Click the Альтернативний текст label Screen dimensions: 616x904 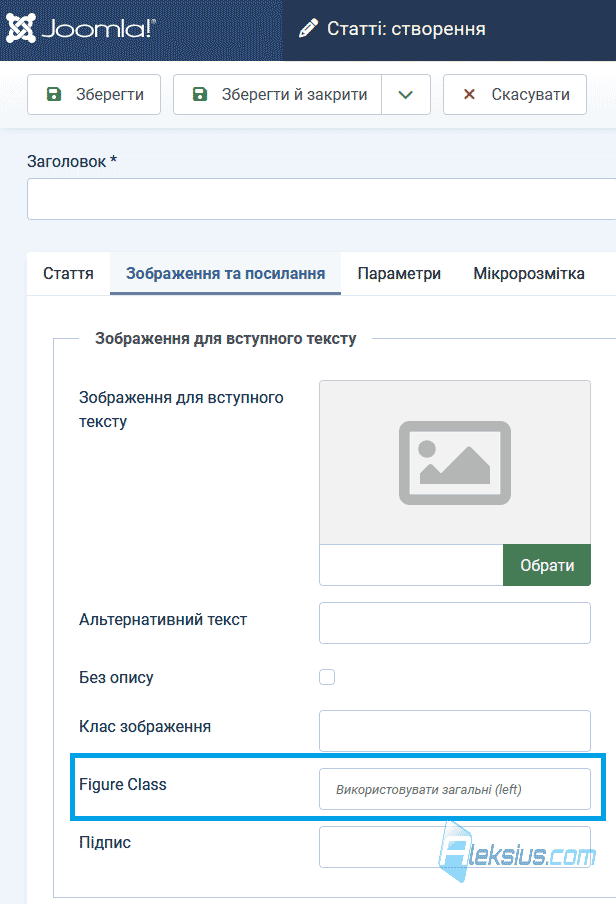[163, 620]
